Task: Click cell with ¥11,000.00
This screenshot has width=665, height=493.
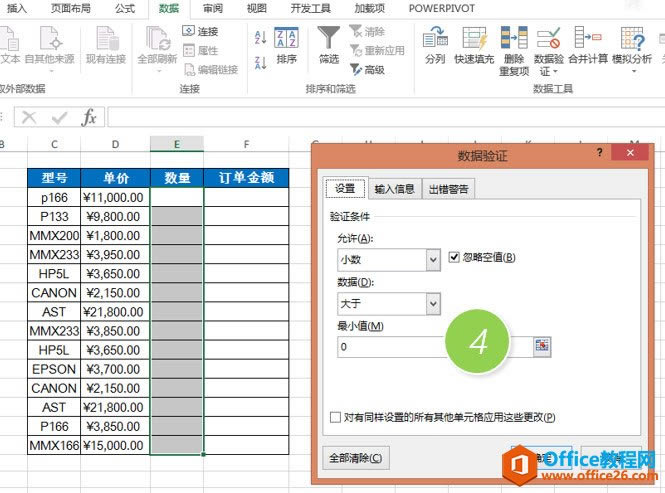Action: tap(115, 197)
